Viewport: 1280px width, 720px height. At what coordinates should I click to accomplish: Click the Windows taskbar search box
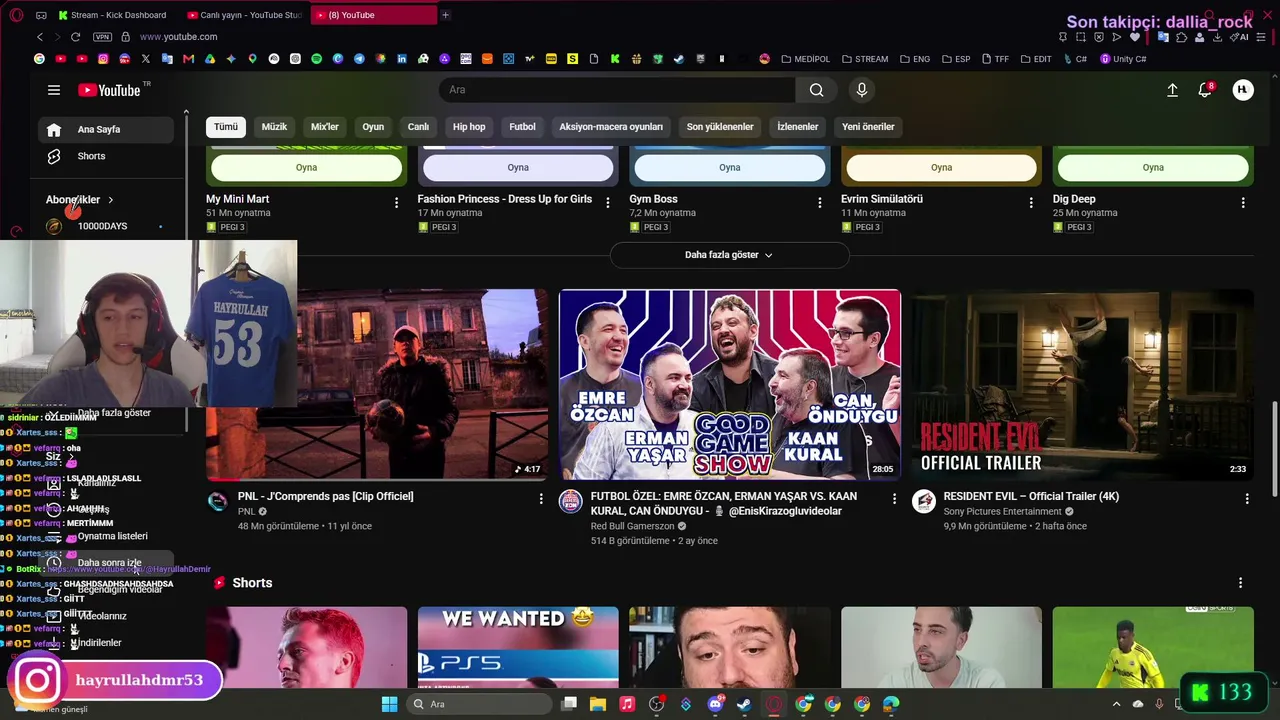tap(480, 704)
